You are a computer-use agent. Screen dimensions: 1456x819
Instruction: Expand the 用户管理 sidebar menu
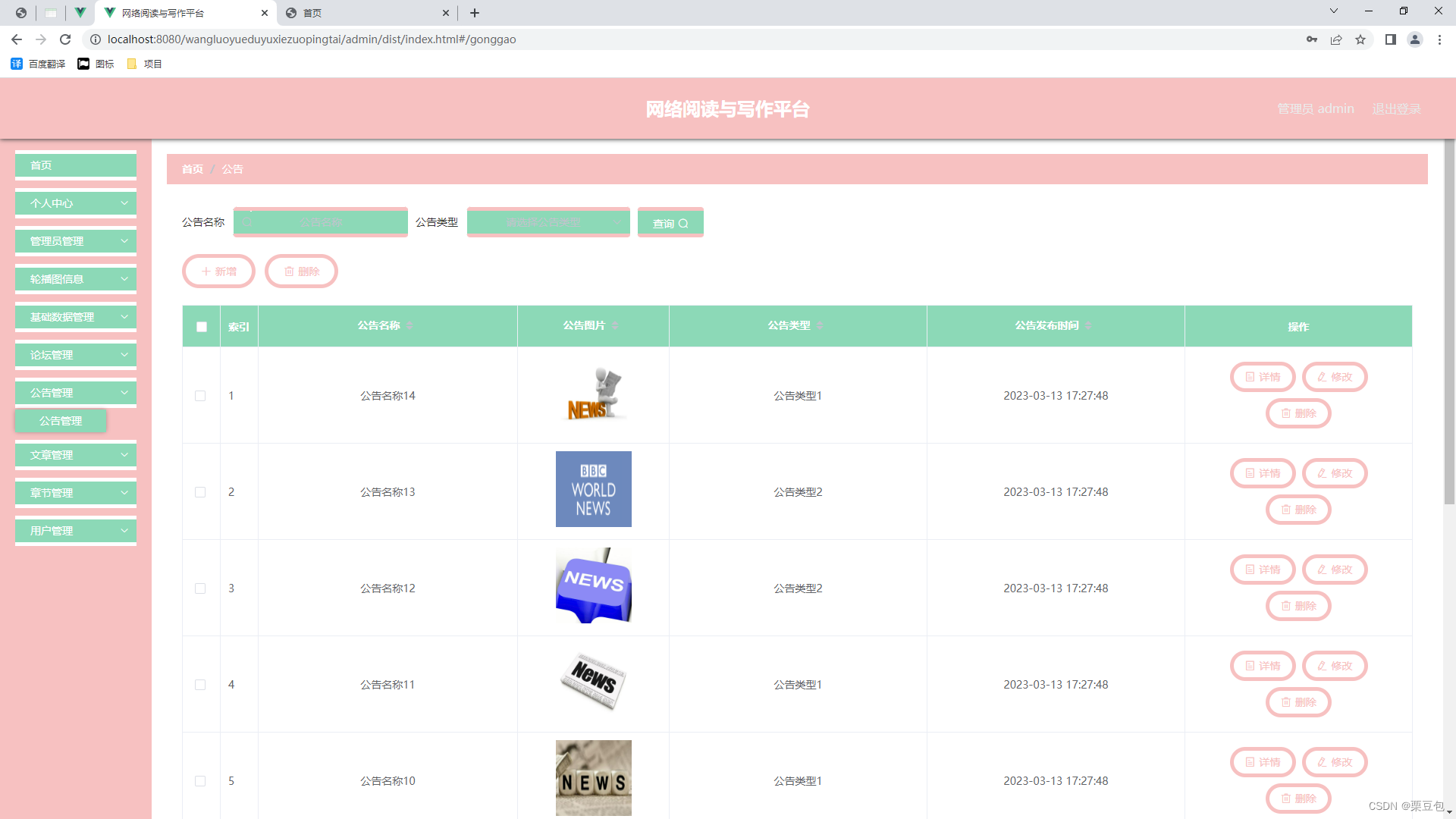76,531
